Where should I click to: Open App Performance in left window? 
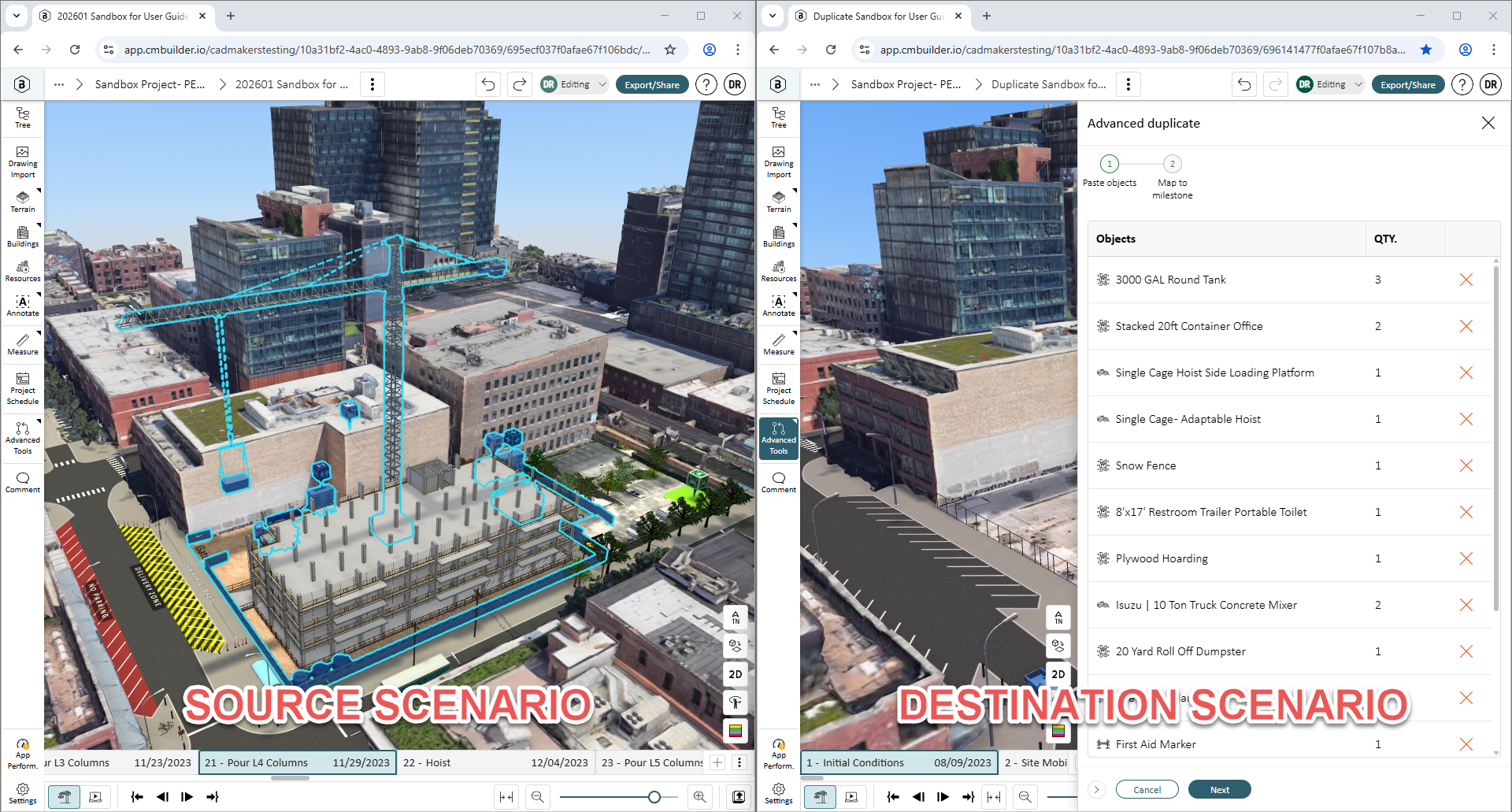pos(23,754)
